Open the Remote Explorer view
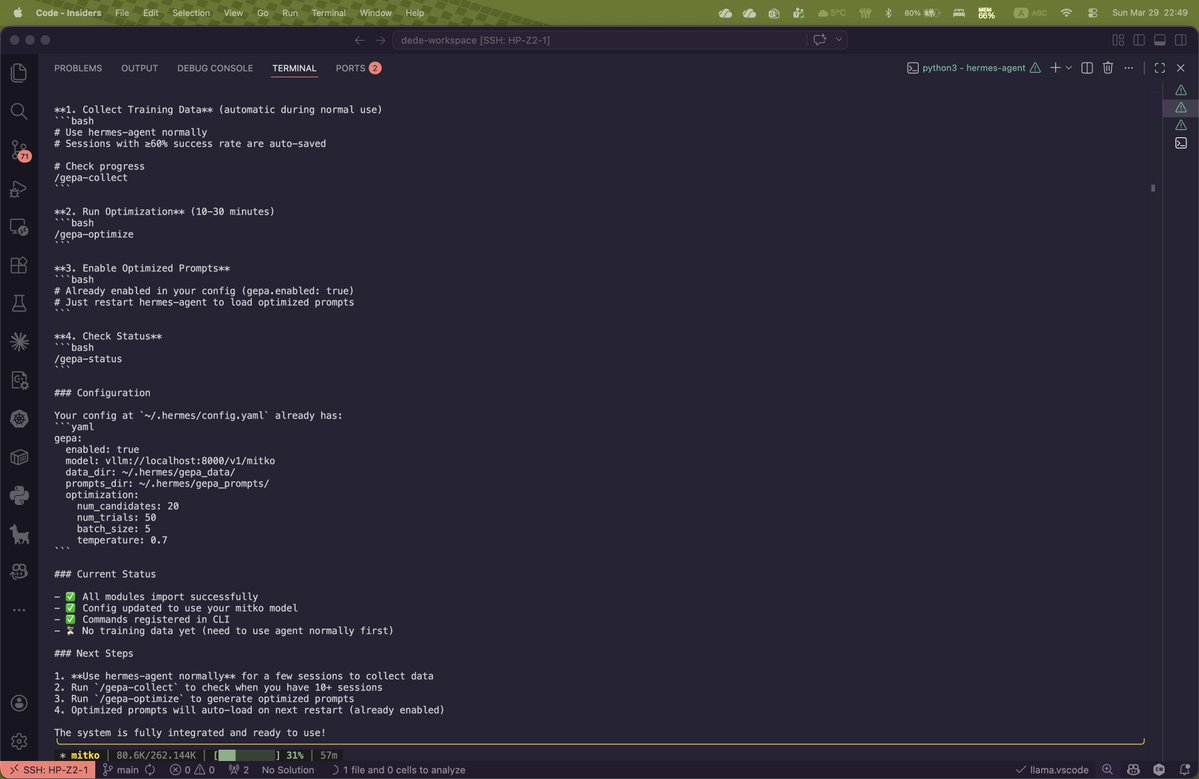The width and height of the screenshot is (1199, 779). 19,226
